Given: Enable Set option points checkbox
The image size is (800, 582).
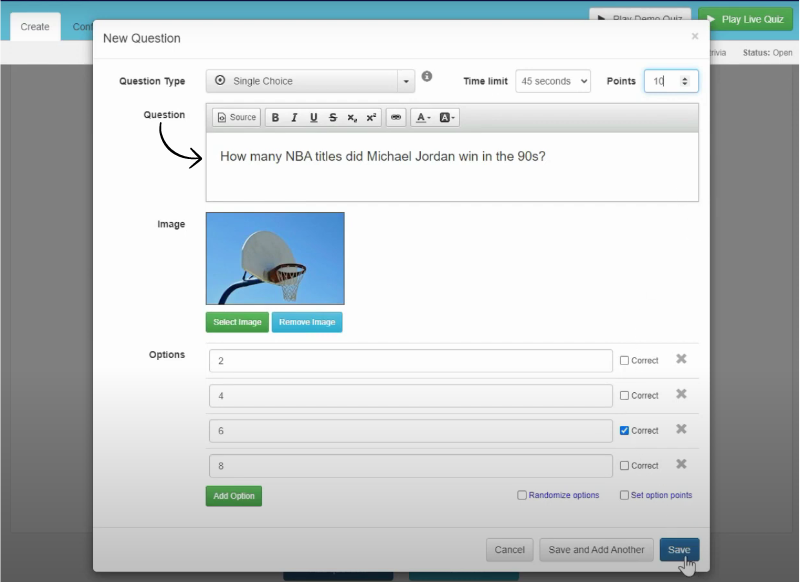Looking at the screenshot, I should pos(624,495).
